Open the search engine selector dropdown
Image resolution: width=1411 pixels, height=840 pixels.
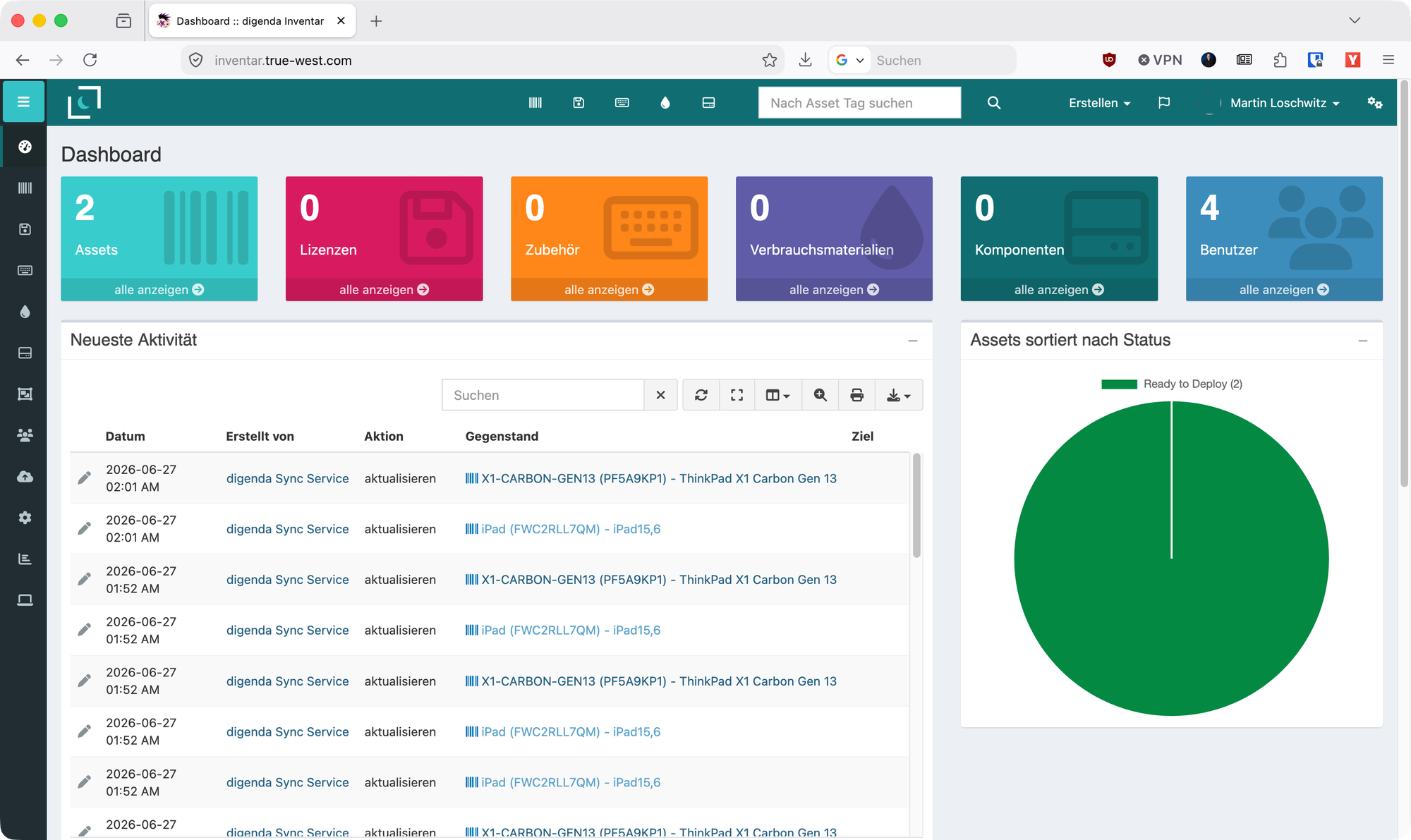[850, 60]
